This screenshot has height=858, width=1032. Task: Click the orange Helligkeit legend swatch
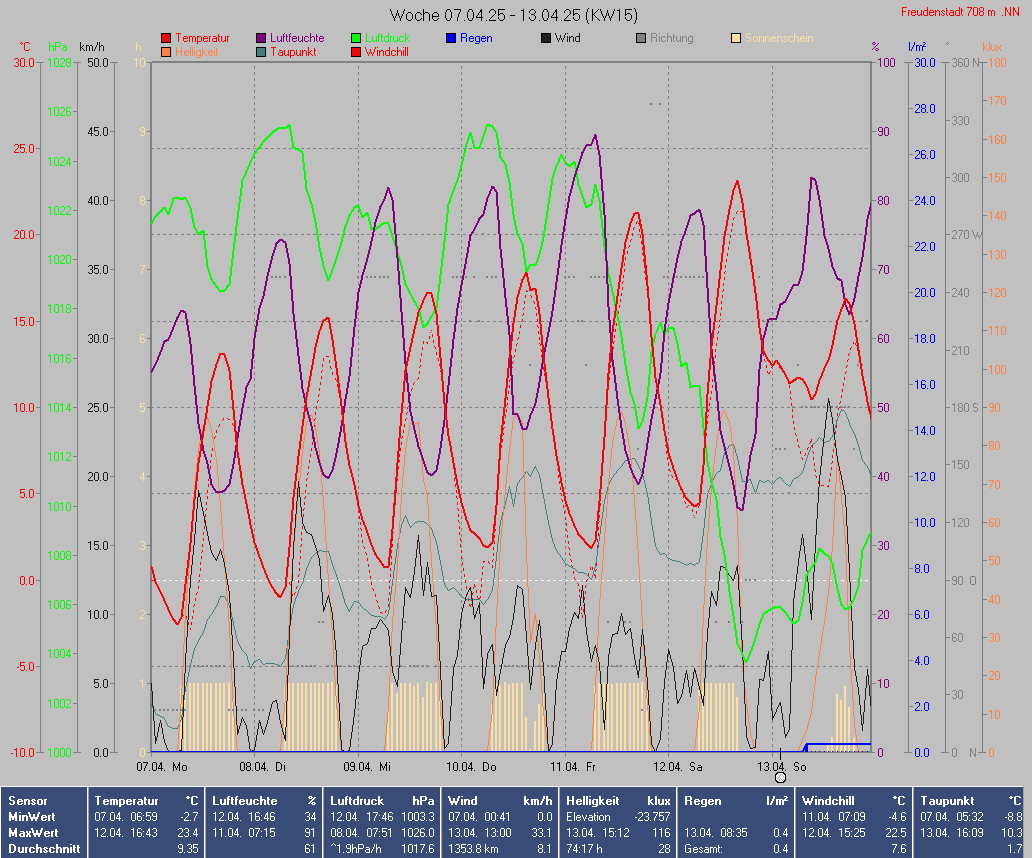click(x=165, y=51)
